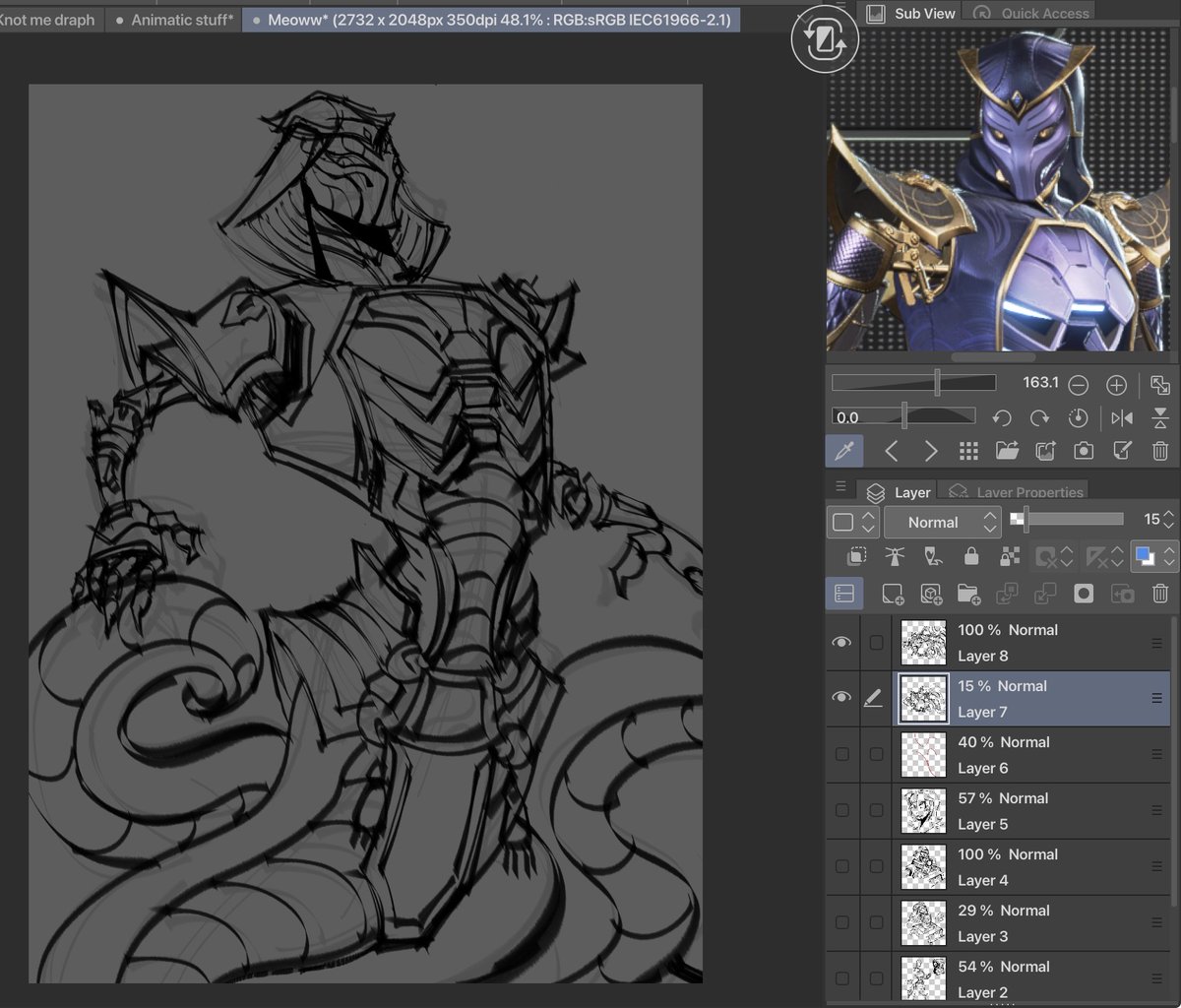Adjust the Sub View rotation slider
The image size is (1181, 1008).
(903, 416)
